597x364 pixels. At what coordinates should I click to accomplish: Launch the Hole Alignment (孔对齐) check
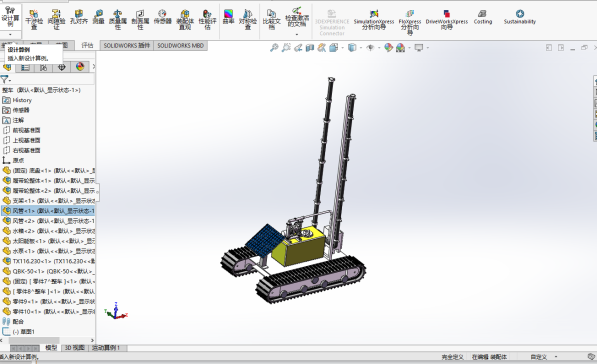[x=79, y=17]
